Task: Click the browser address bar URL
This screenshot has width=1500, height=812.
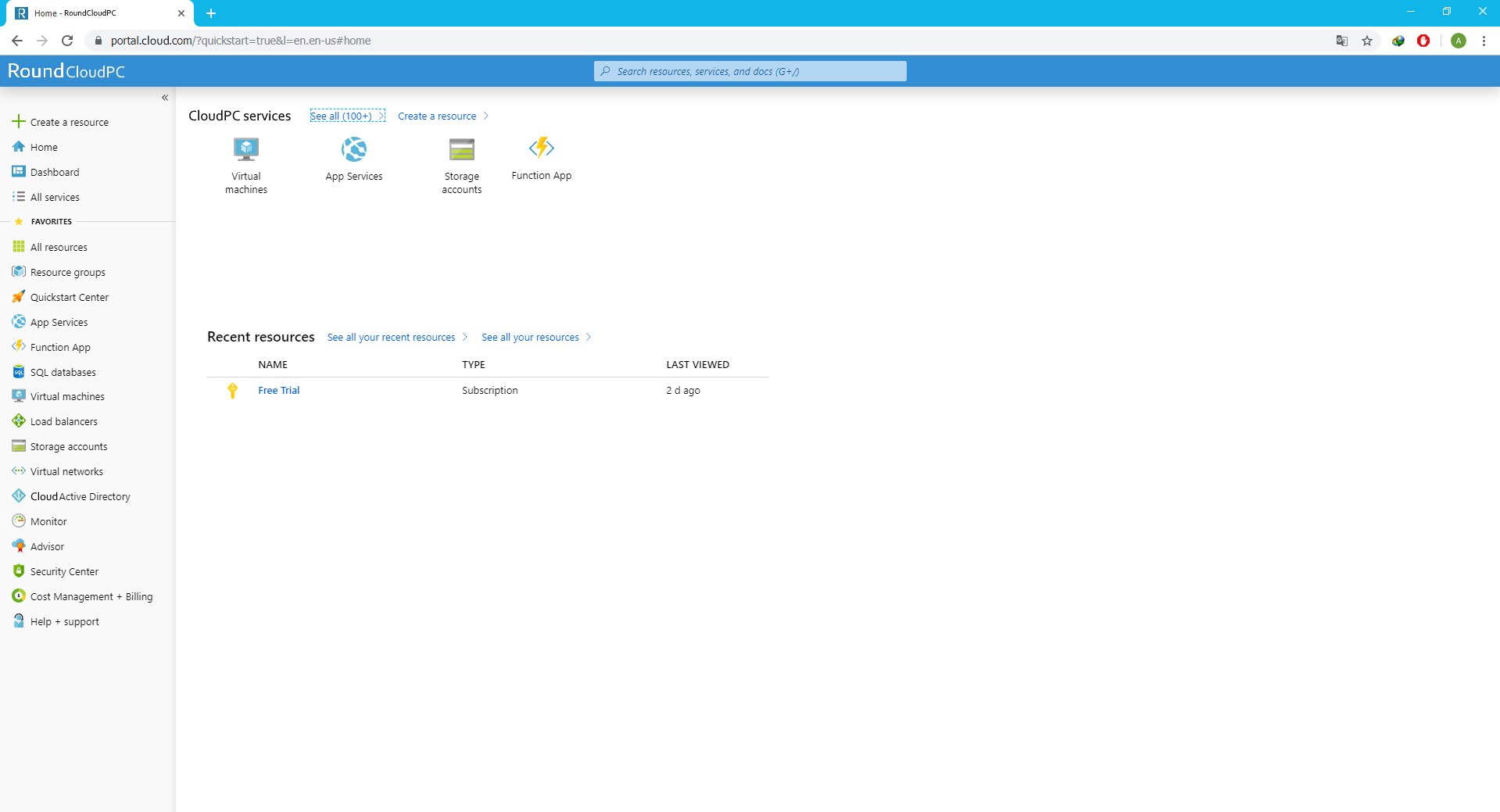Action: click(x=241, y=41)
